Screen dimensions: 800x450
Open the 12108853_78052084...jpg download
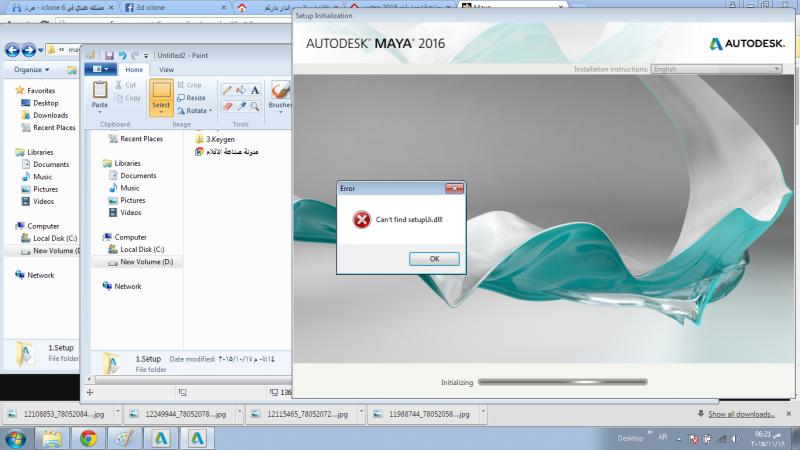click(58, 414)
